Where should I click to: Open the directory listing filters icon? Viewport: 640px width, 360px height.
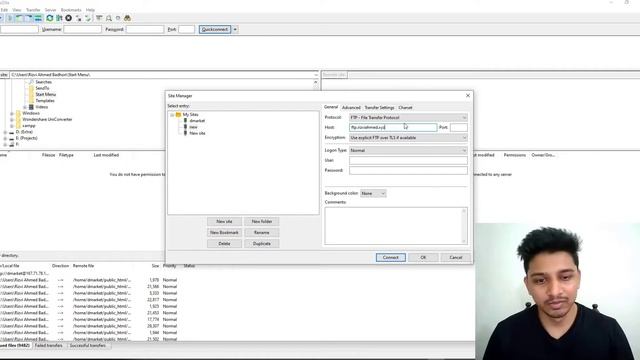tap(99, 18)
